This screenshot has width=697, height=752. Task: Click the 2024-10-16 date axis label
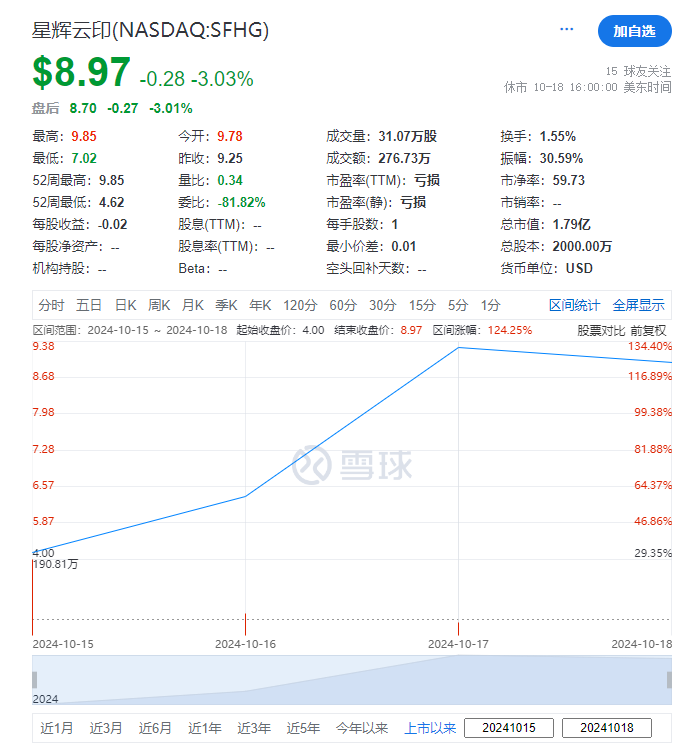246,644
